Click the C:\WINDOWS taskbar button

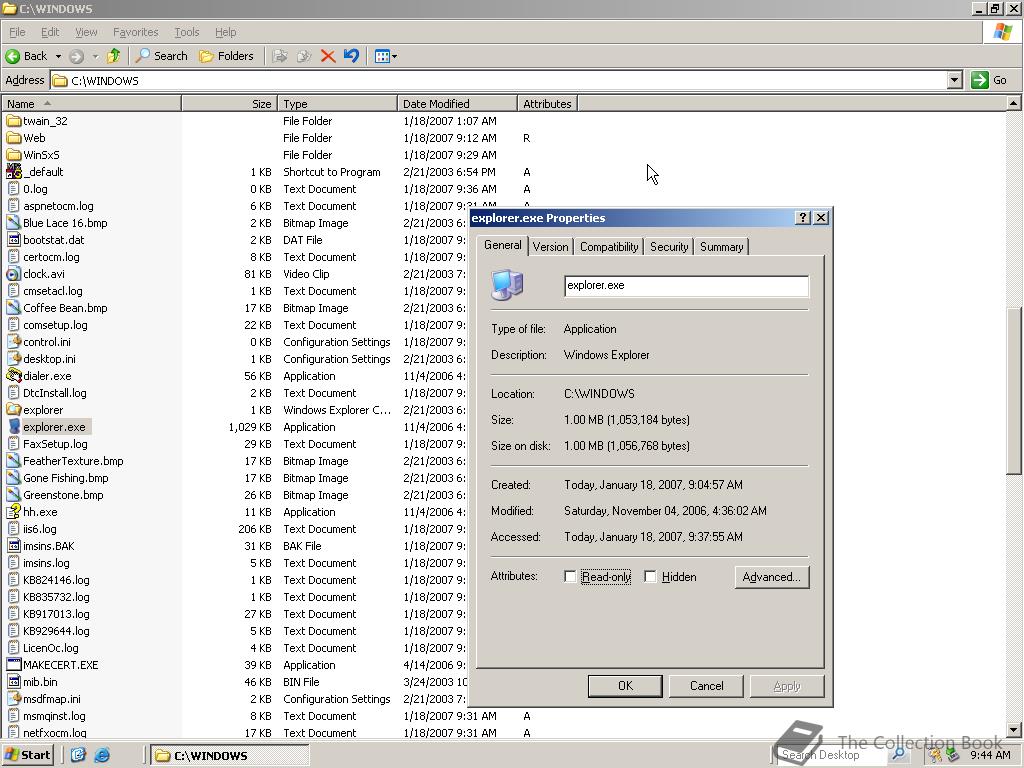click(230, 756)
